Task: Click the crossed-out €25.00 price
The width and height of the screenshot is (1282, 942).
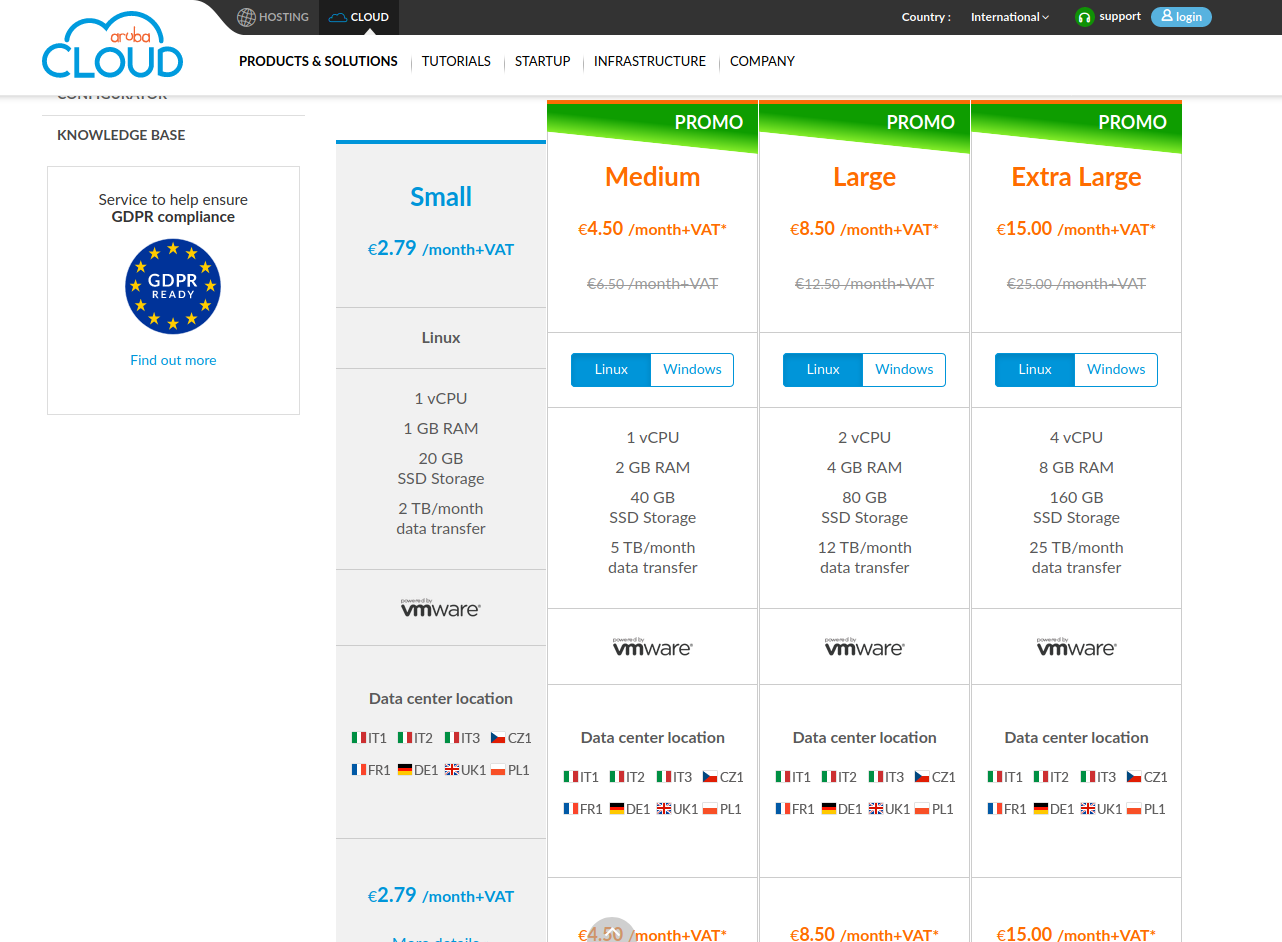Action: [1077, 284]
